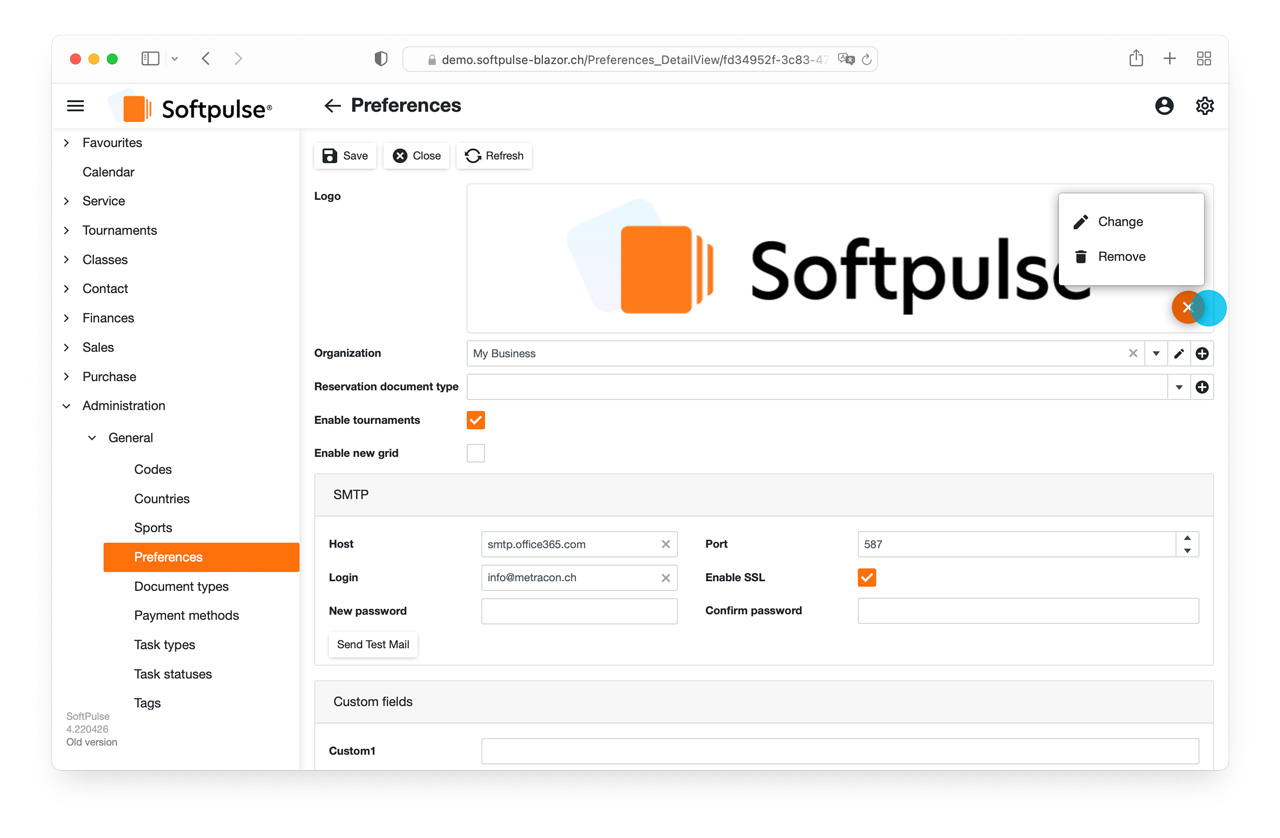Open Sports in the sidebar
The height and width of the screenshot is (838, 1280).
coord(153,528)
